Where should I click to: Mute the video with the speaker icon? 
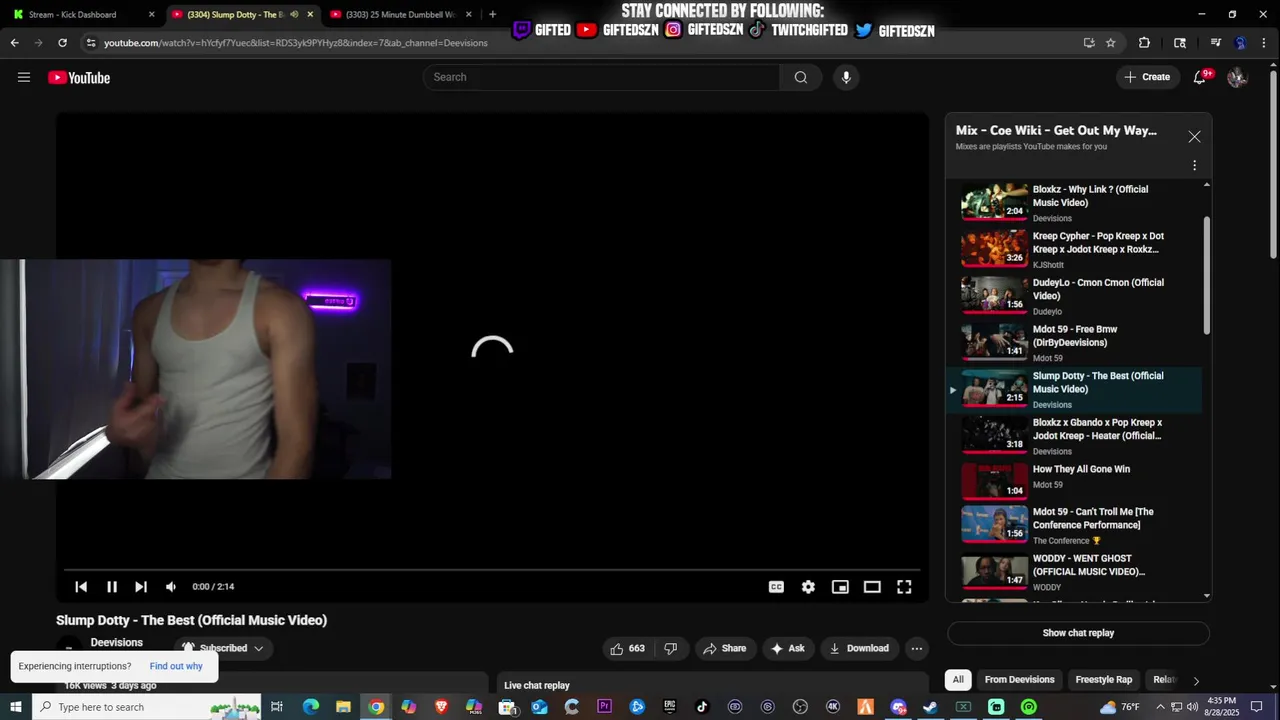point(171,587)
